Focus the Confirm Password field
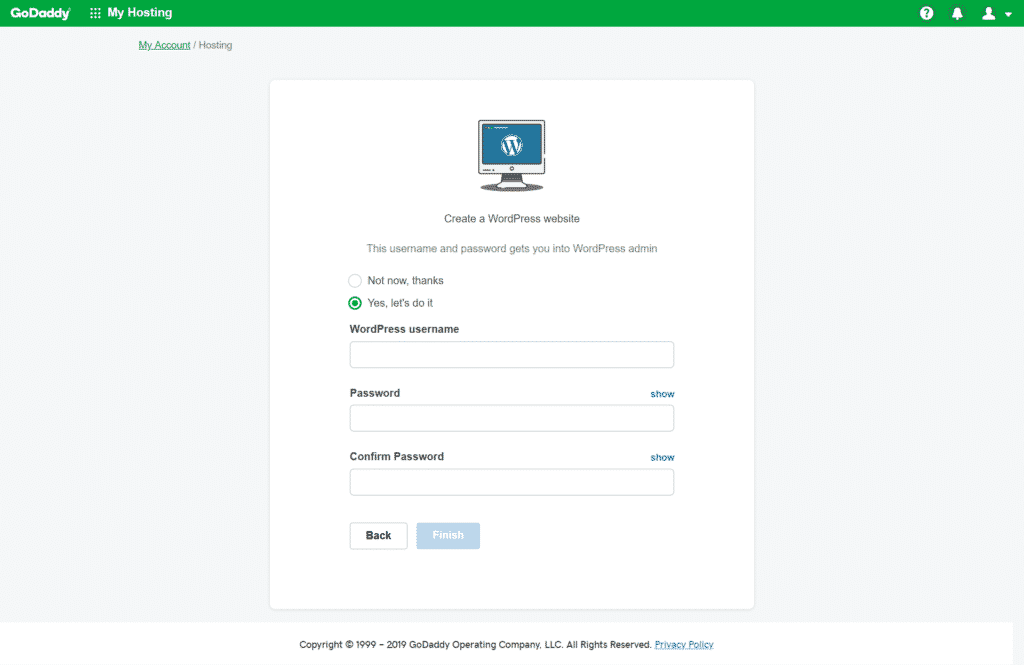1024x665 pixels. coord(511,482)
